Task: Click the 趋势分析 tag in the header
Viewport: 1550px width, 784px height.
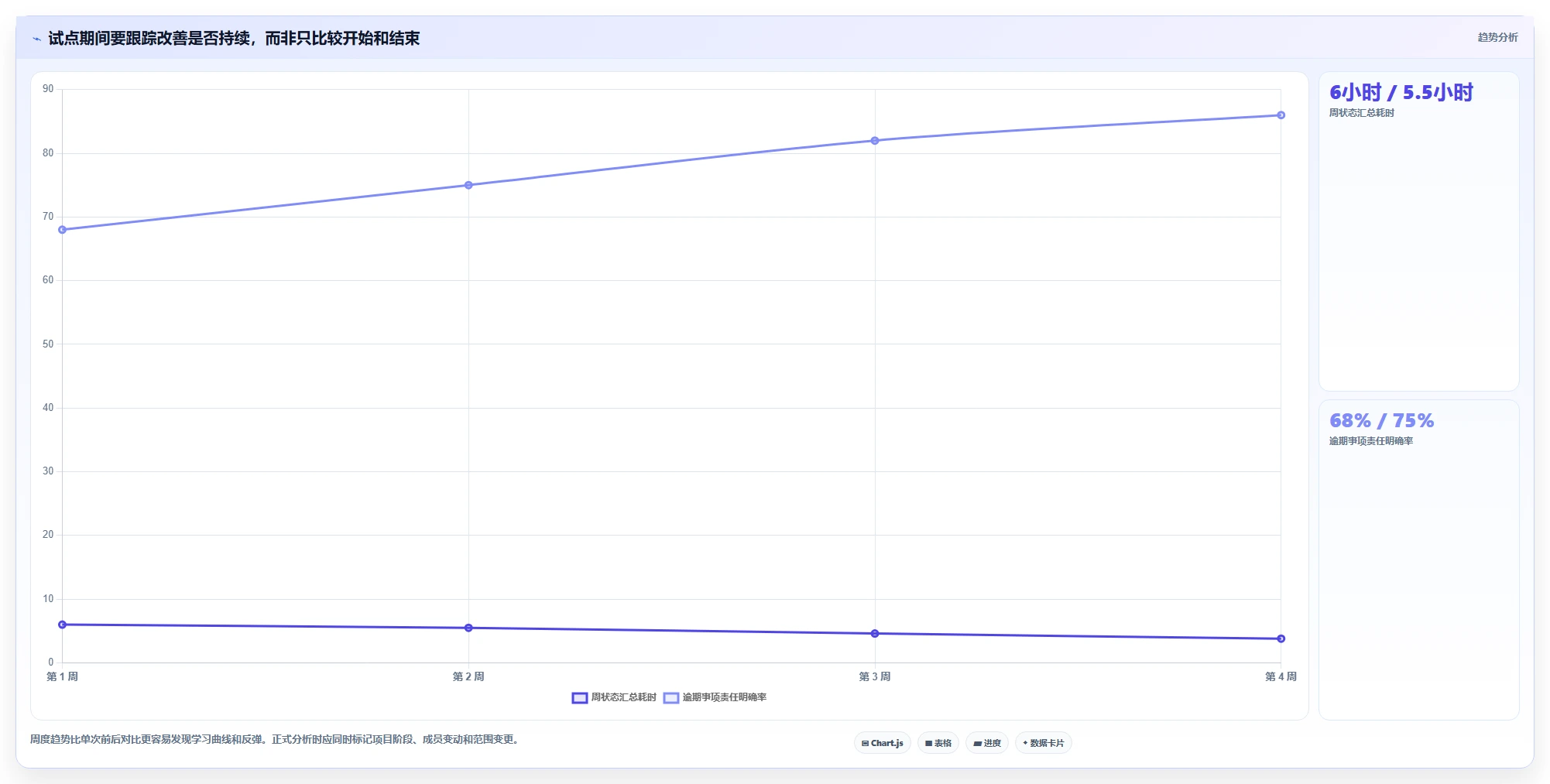Action: click(1497, 37)
